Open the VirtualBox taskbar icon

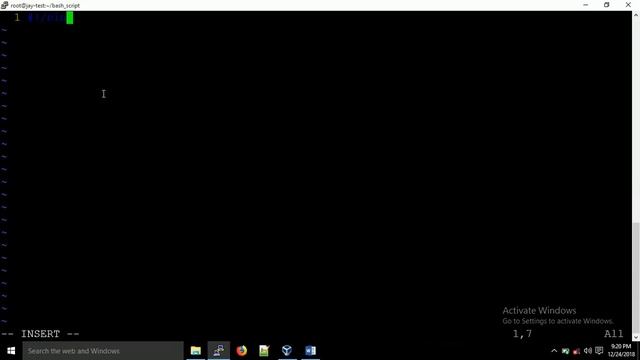pos(287,351)
